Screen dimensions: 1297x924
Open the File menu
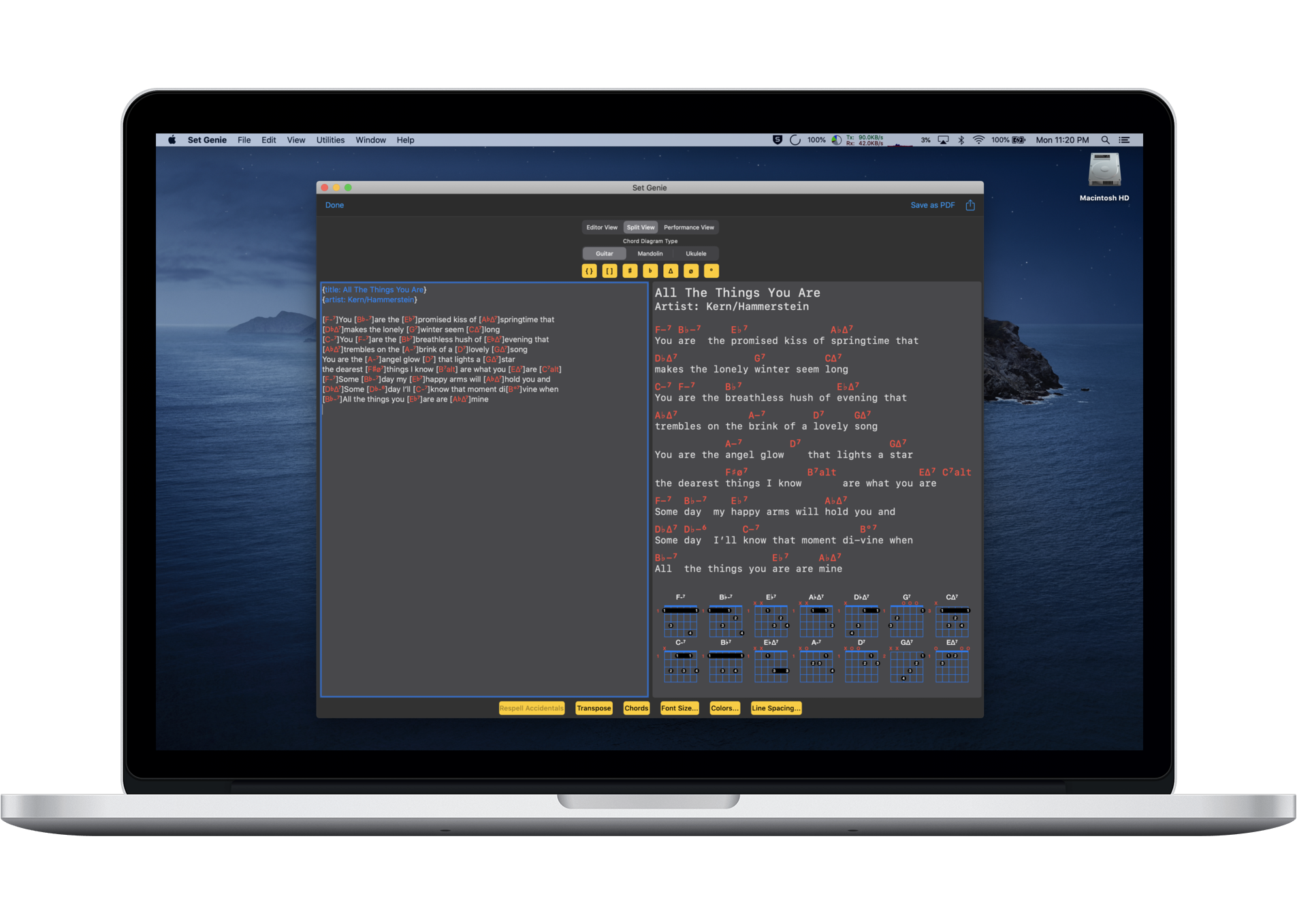[x=244, y=140]
